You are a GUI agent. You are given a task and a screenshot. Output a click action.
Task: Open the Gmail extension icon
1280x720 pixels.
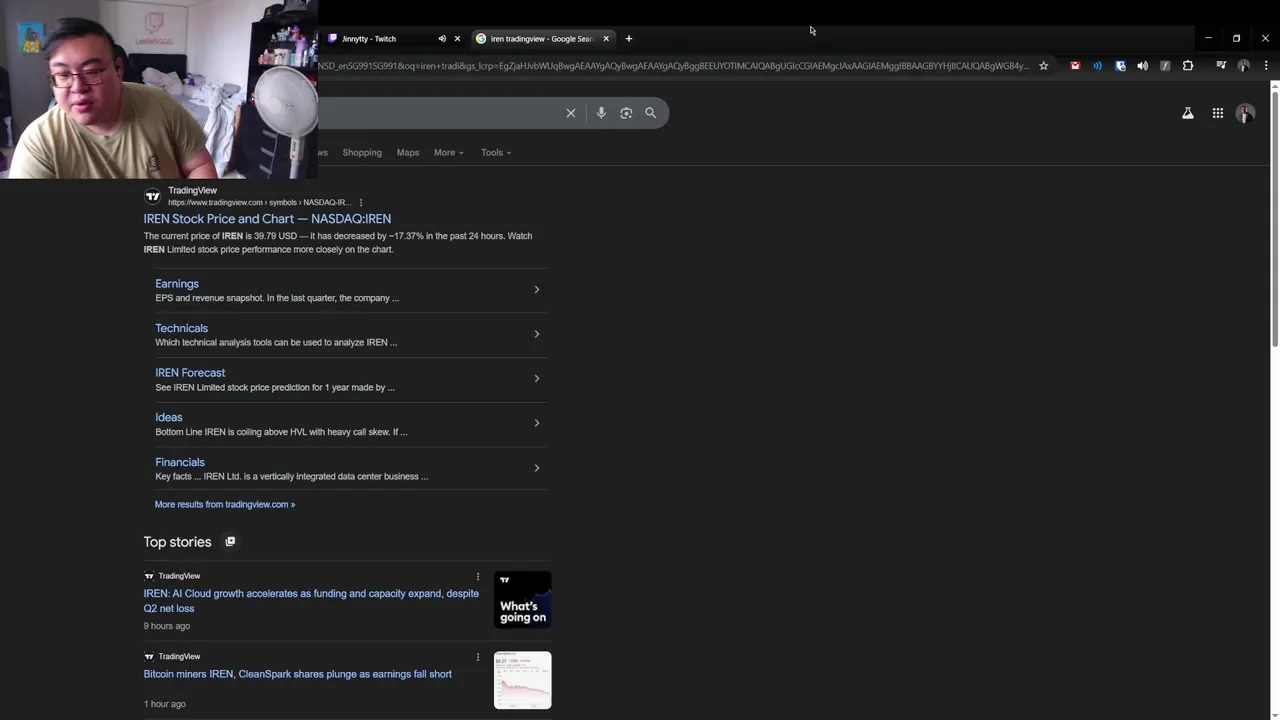[x=1075, y=66]
